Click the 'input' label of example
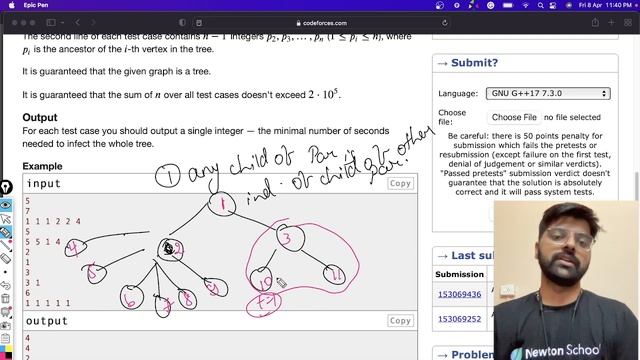640x360 pixels. point(43,184)
